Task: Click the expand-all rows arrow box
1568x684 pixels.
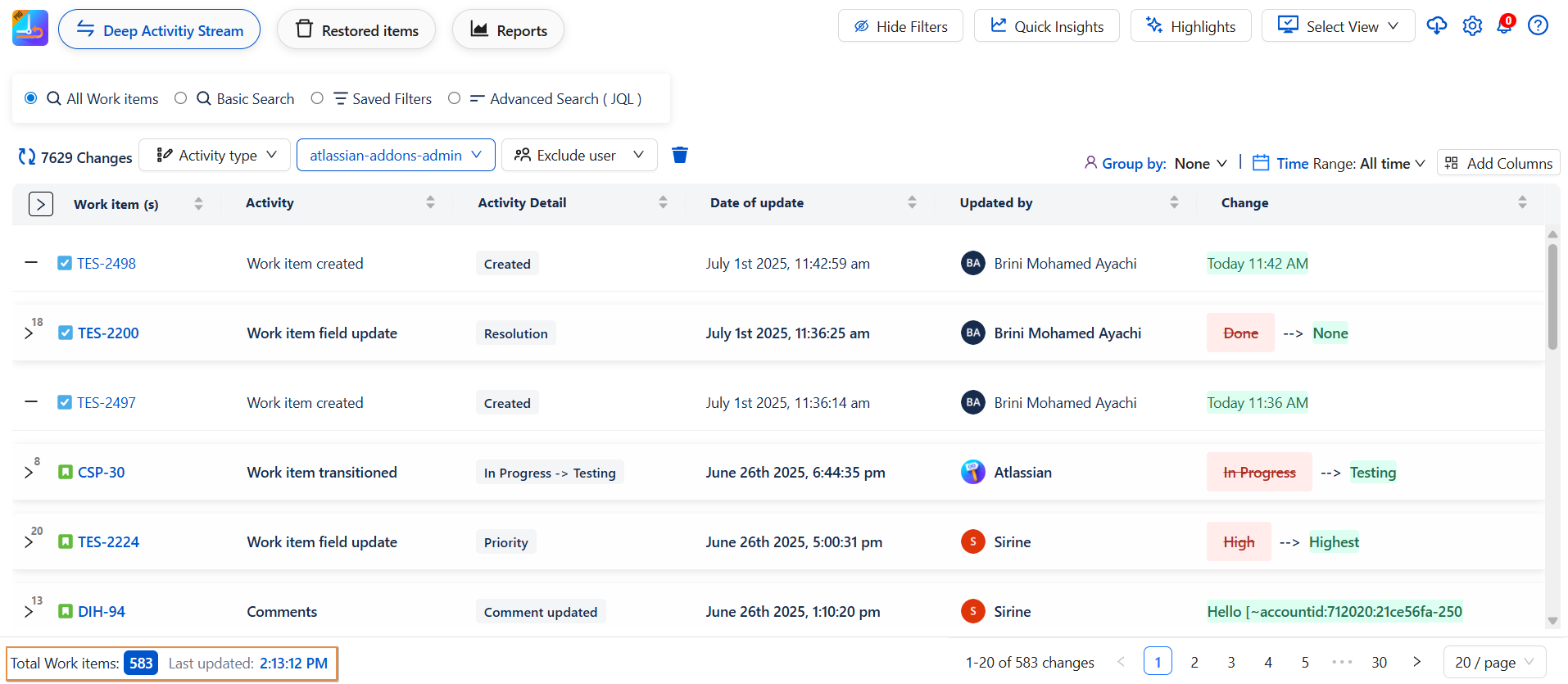Action: (x=41, y=204)
